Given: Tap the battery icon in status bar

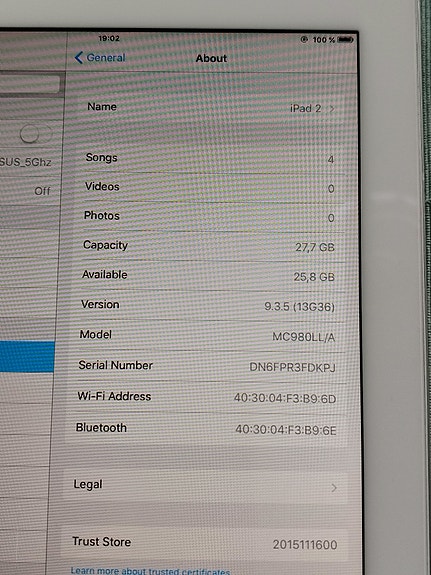Looking at the screenshot, I should point(345,39).
